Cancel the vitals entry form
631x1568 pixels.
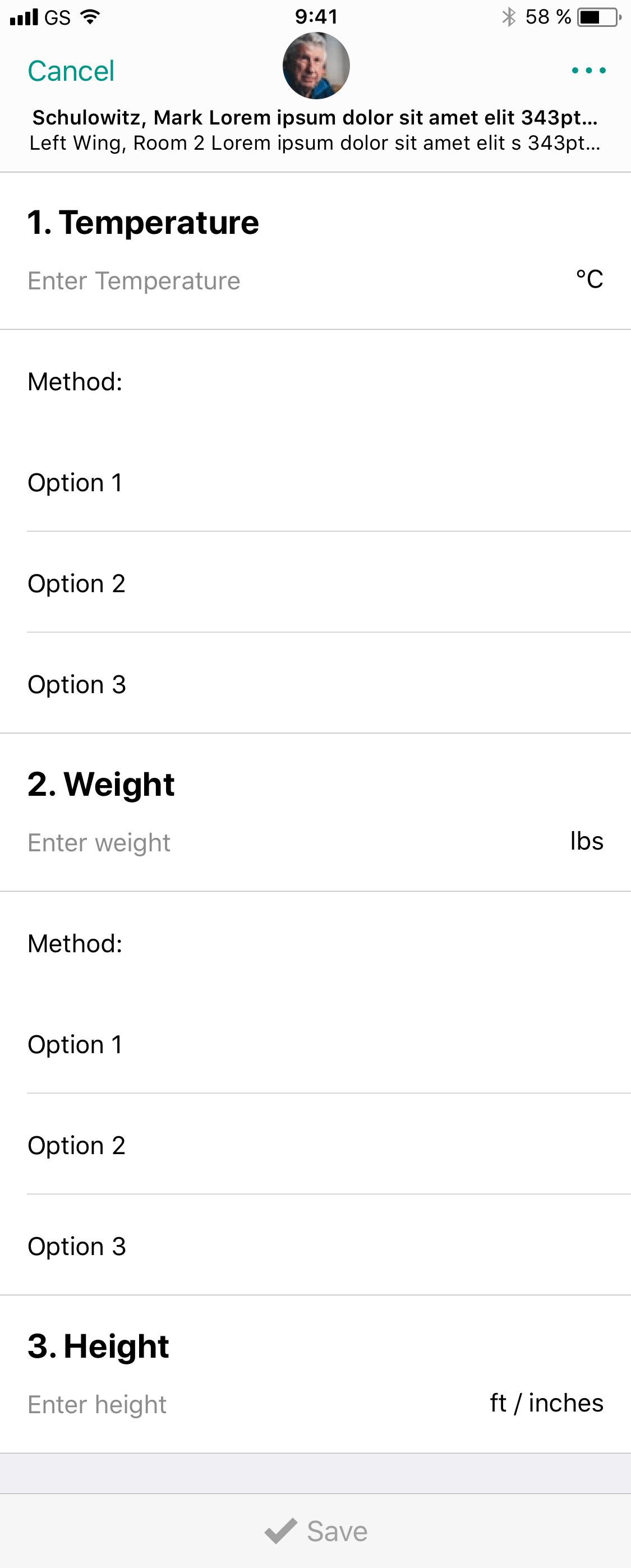point(71,71)
